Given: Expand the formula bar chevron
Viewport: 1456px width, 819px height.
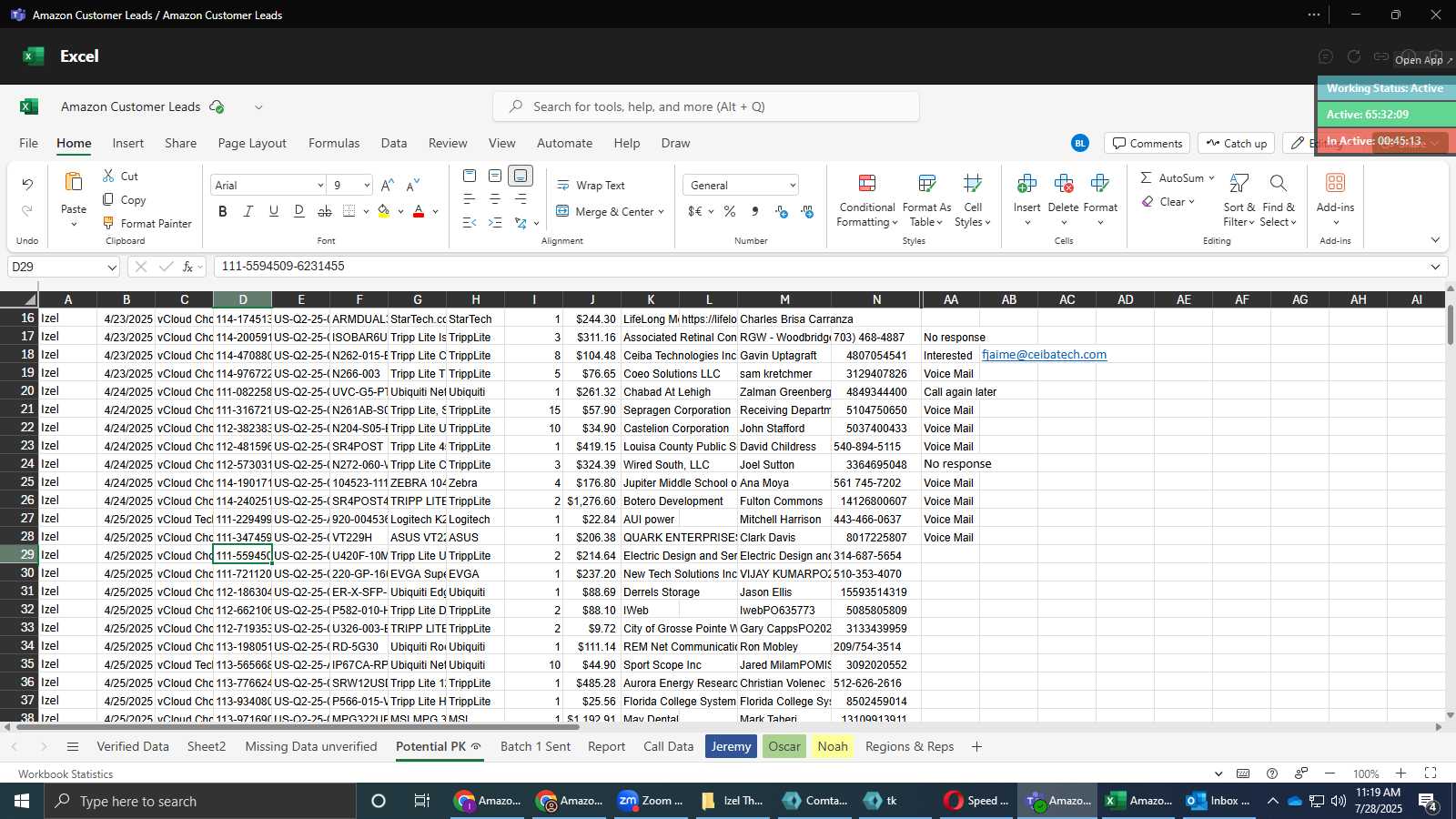Looking at the screenshot, I should [x=1435, y=267].
